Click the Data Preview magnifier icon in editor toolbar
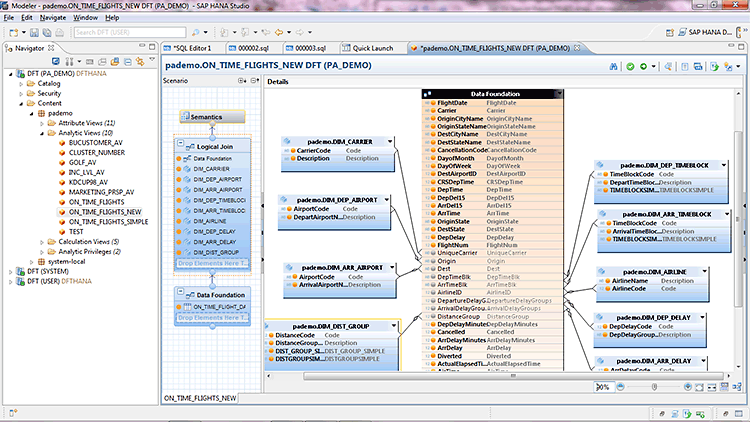Screen dimensions: 750x422 [x=668, y=67]
